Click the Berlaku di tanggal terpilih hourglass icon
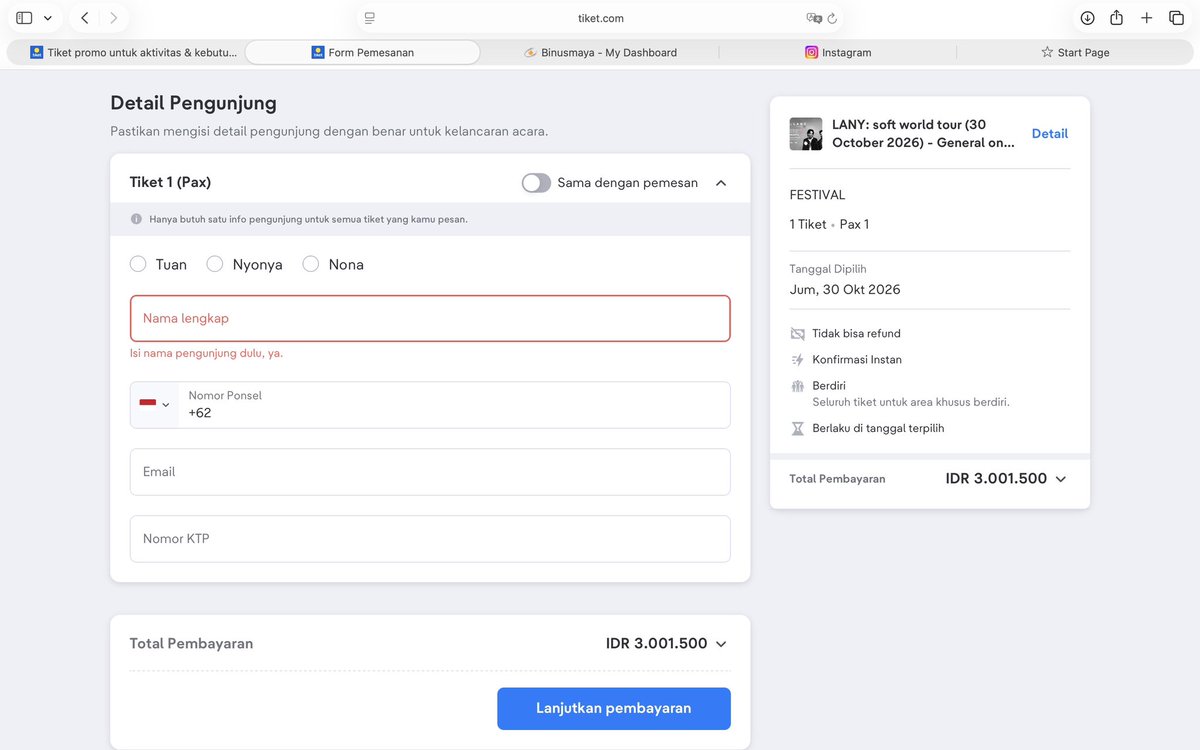This screenshot has width=1200, height=750. tap(797, 428)
